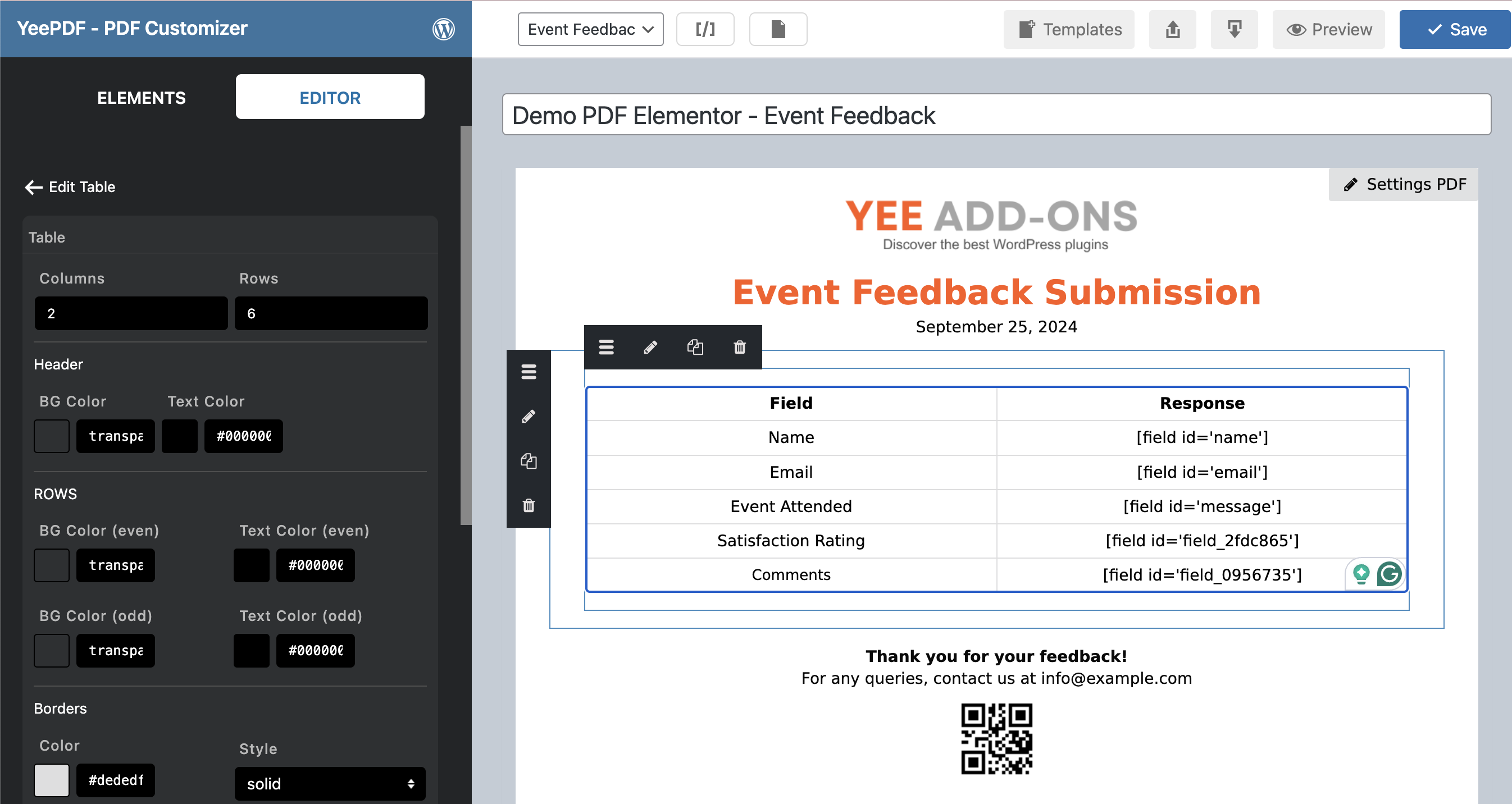Export the template using the upload icon
Screen dimensions: 1512x804
tap(1172, 29)
